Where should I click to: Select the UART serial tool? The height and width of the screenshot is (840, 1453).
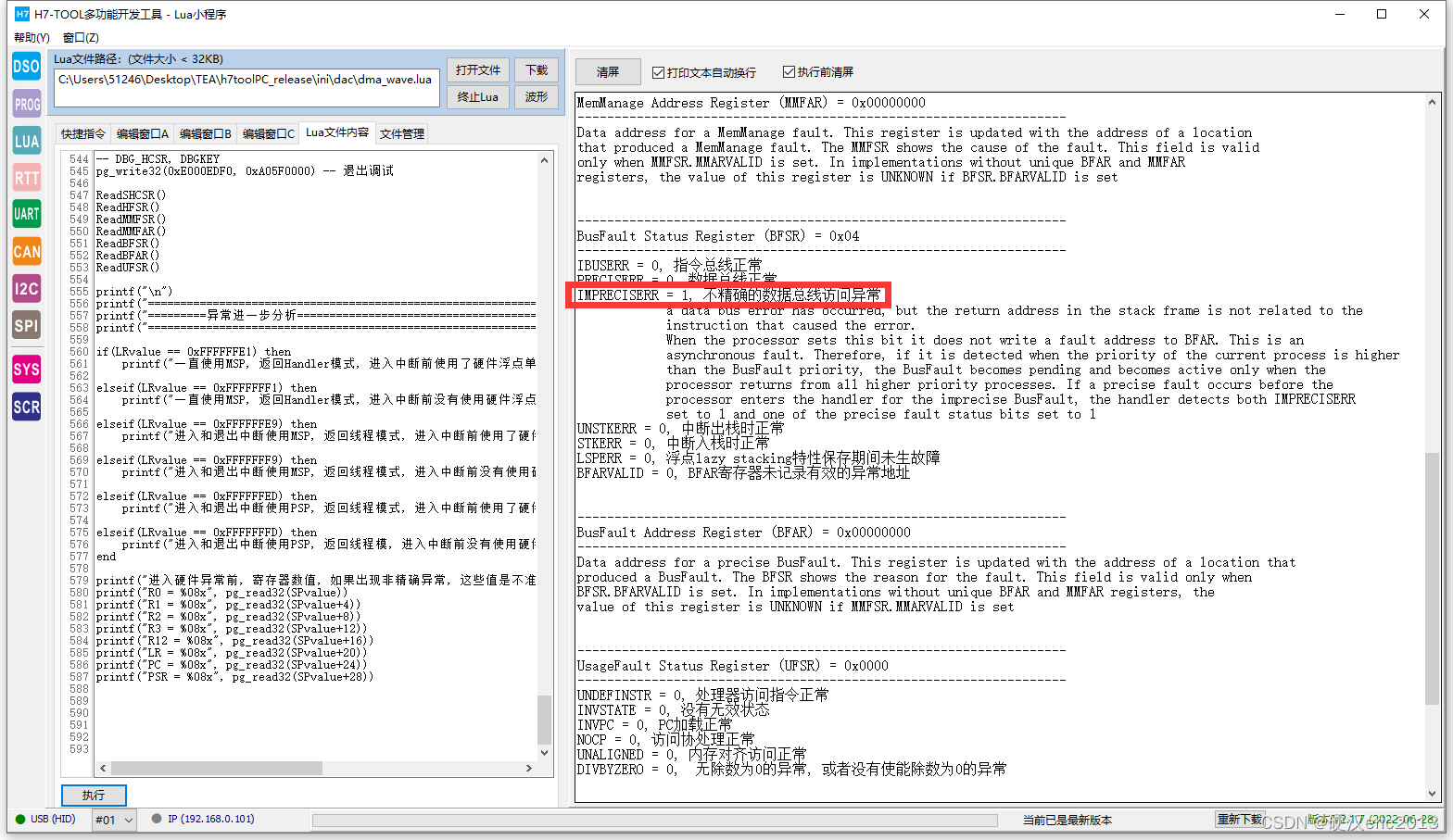click(x=26, y=214)
